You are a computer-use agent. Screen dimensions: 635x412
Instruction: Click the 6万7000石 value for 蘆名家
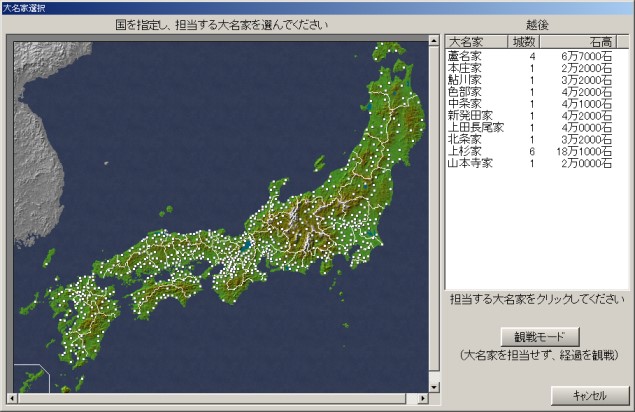[586, 56]
